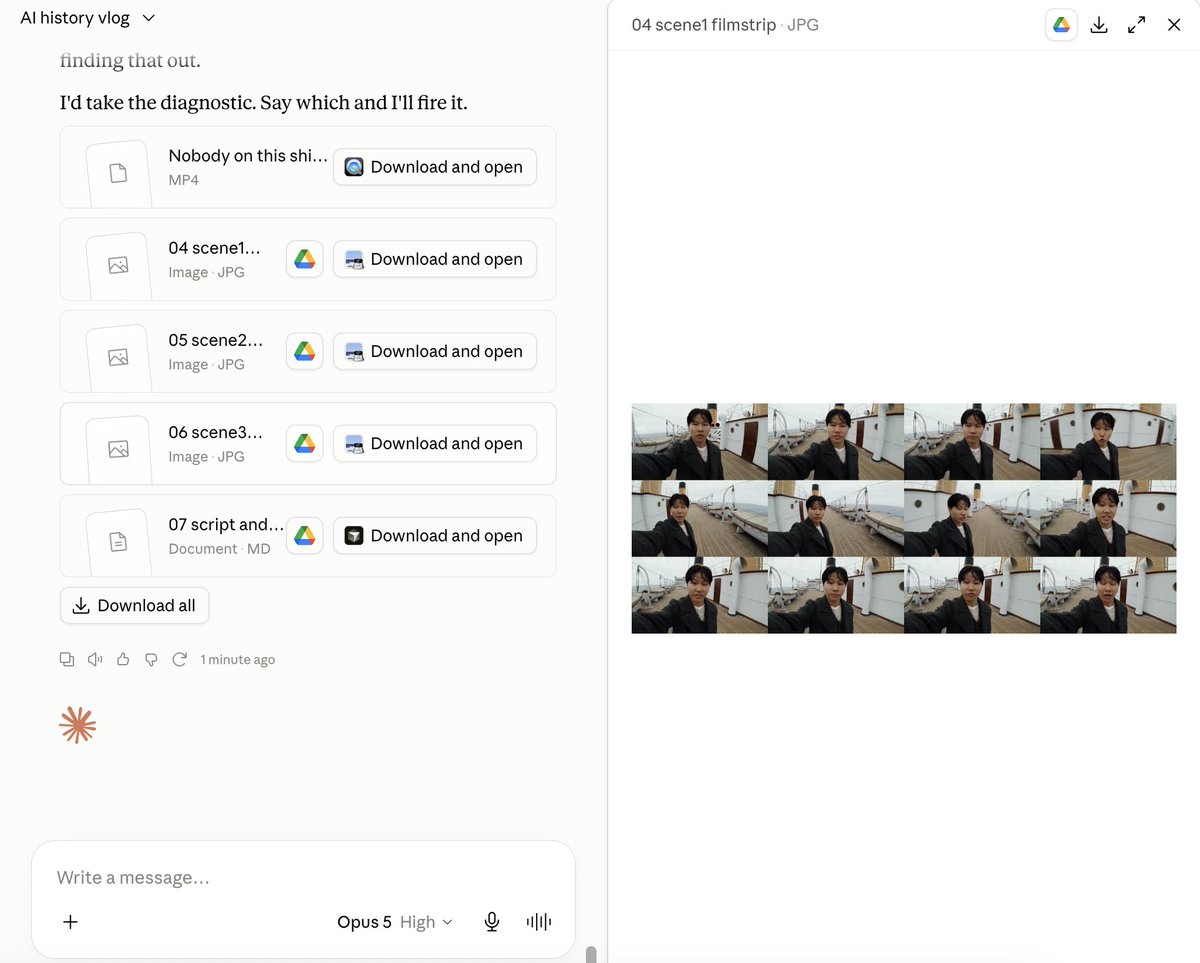This screenshot has height=963, width=1200.
Task: Download and open the MP4 file
Action: click(435, 167)
